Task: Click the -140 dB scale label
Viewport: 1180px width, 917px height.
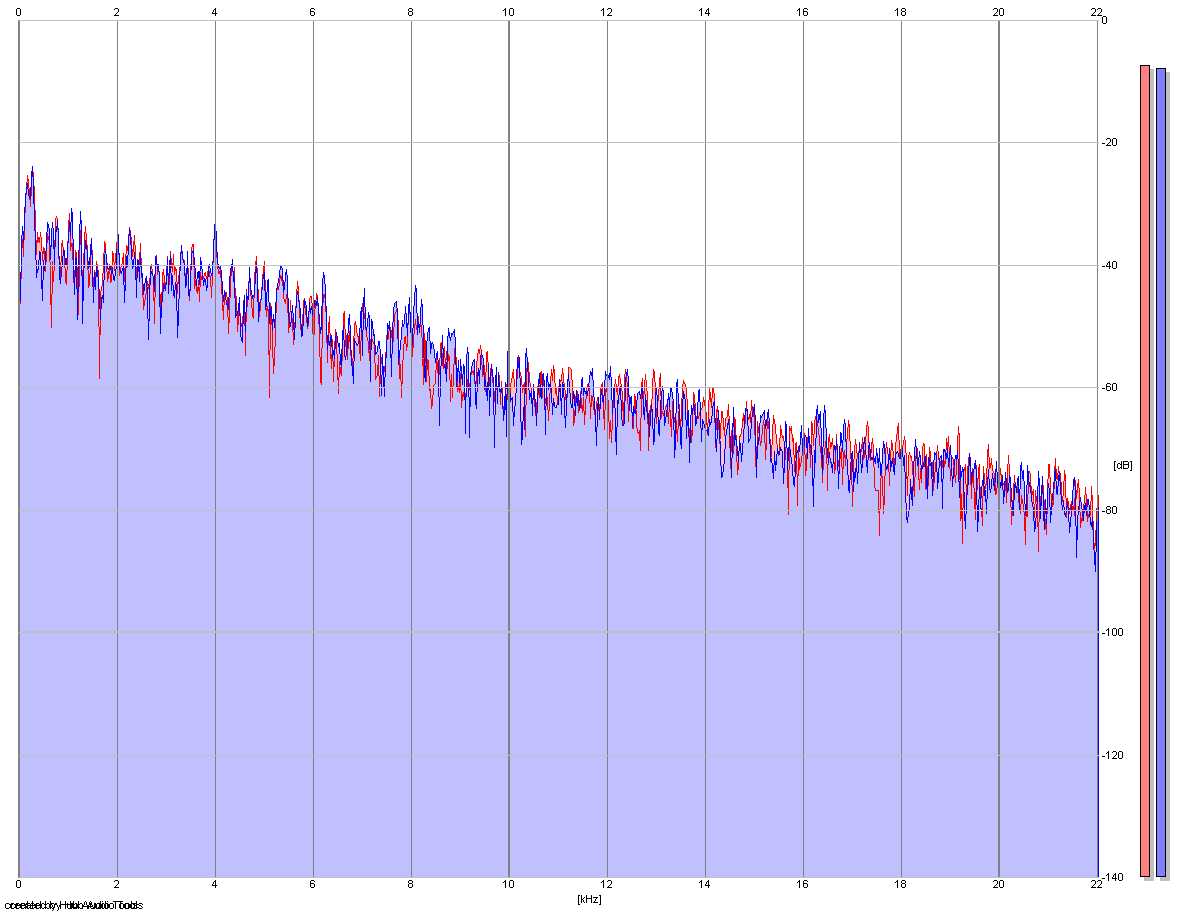Action: tap(1112, 877)
